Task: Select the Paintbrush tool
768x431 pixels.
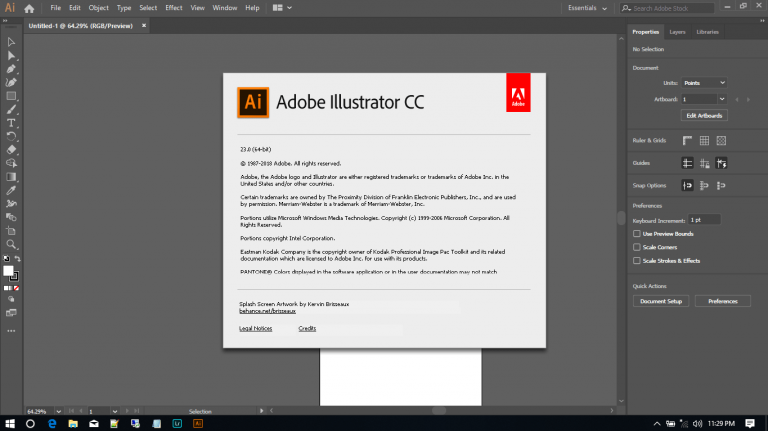Action: pos(11,109)
